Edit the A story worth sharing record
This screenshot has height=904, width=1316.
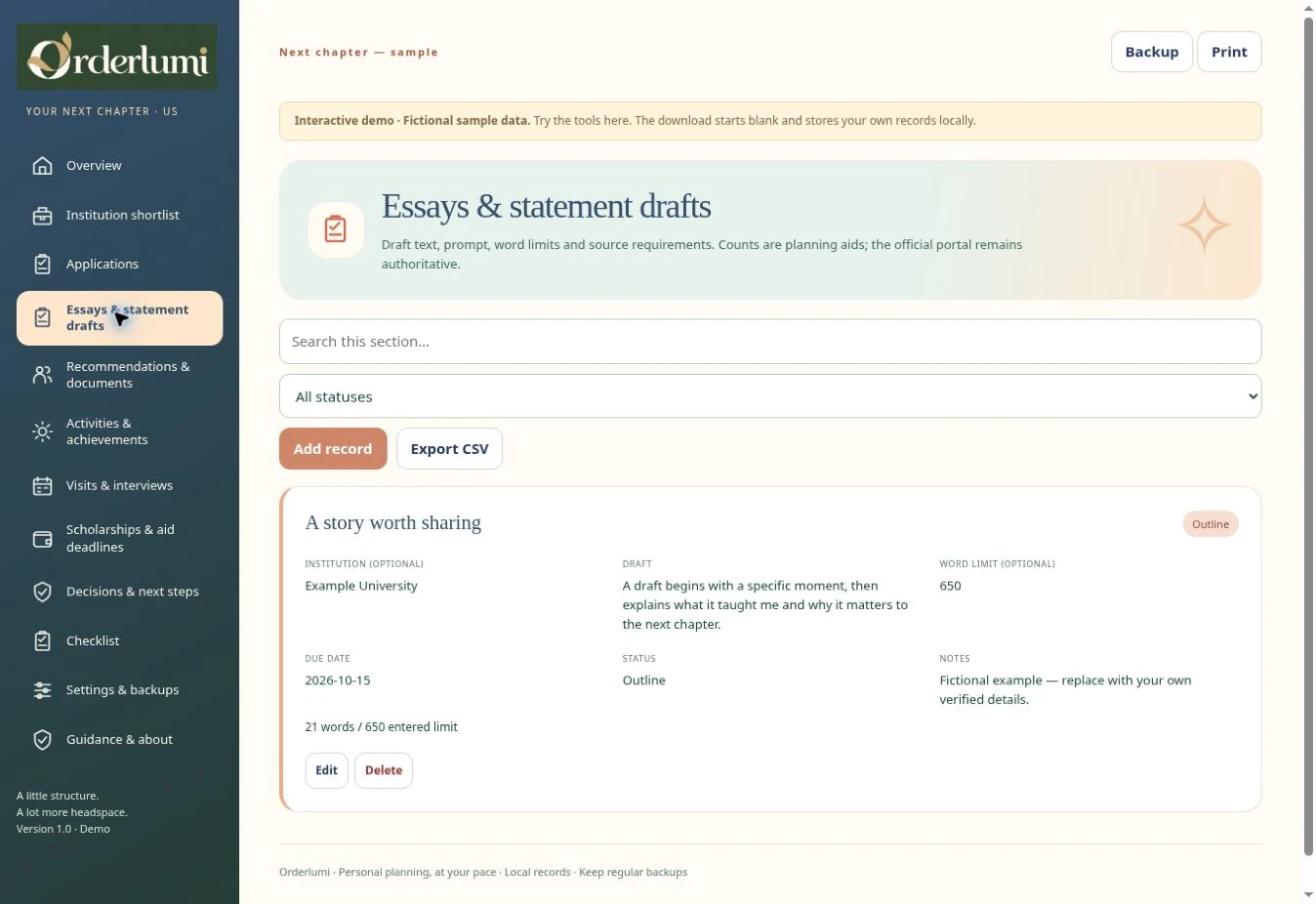(x=326, y=770)
